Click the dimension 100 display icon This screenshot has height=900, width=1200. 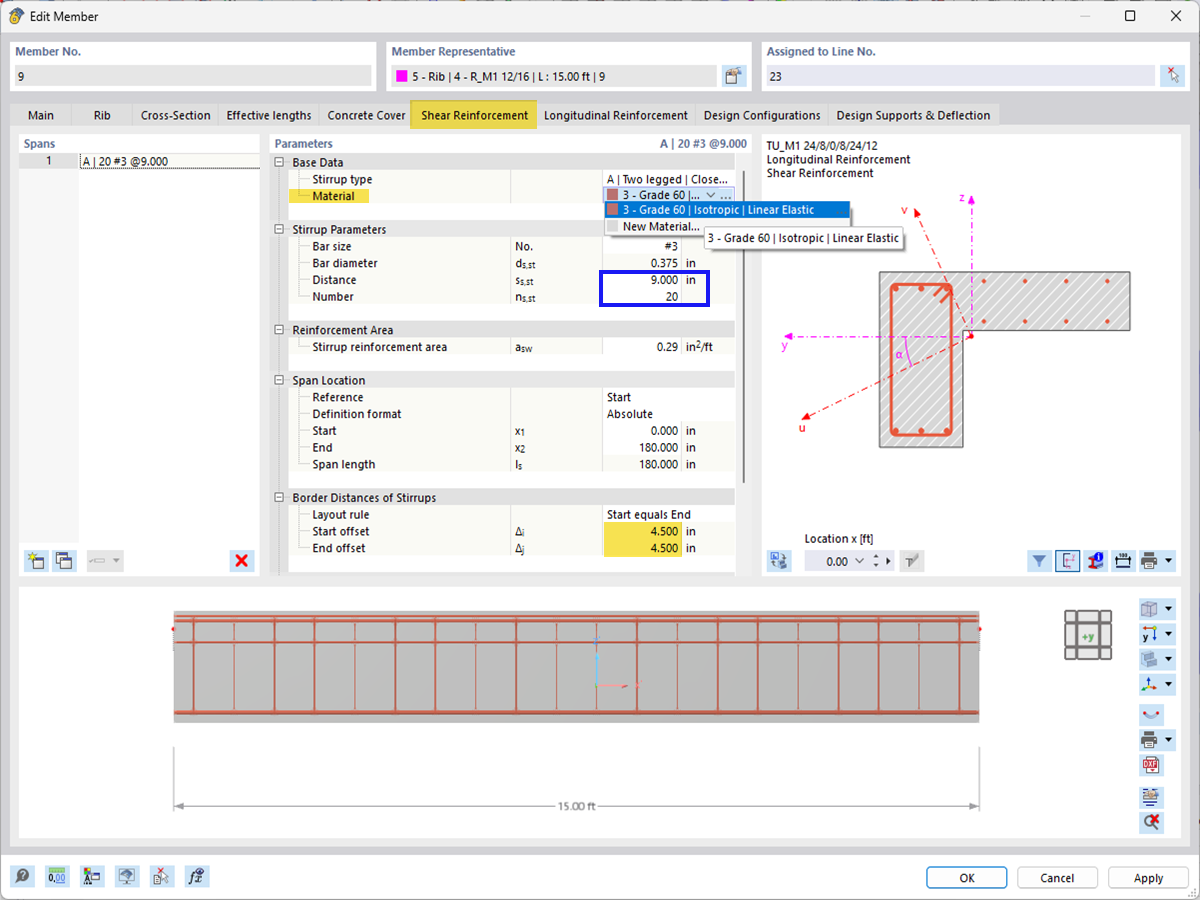click(1123, 561)
